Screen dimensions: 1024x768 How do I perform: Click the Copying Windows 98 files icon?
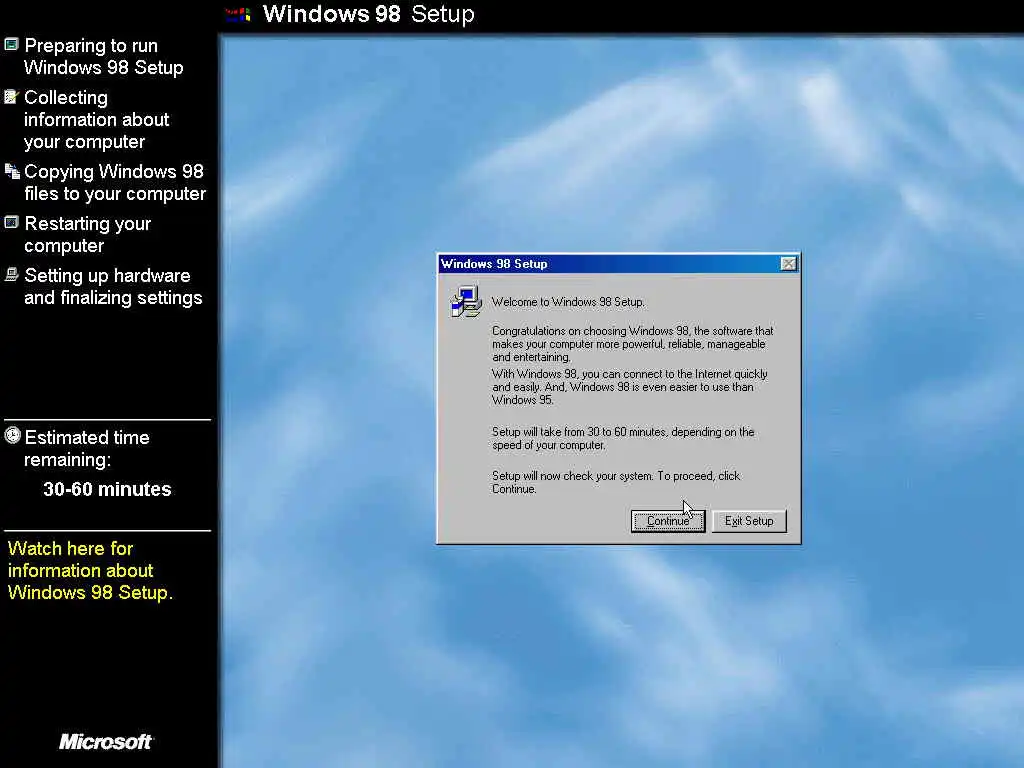12,171
